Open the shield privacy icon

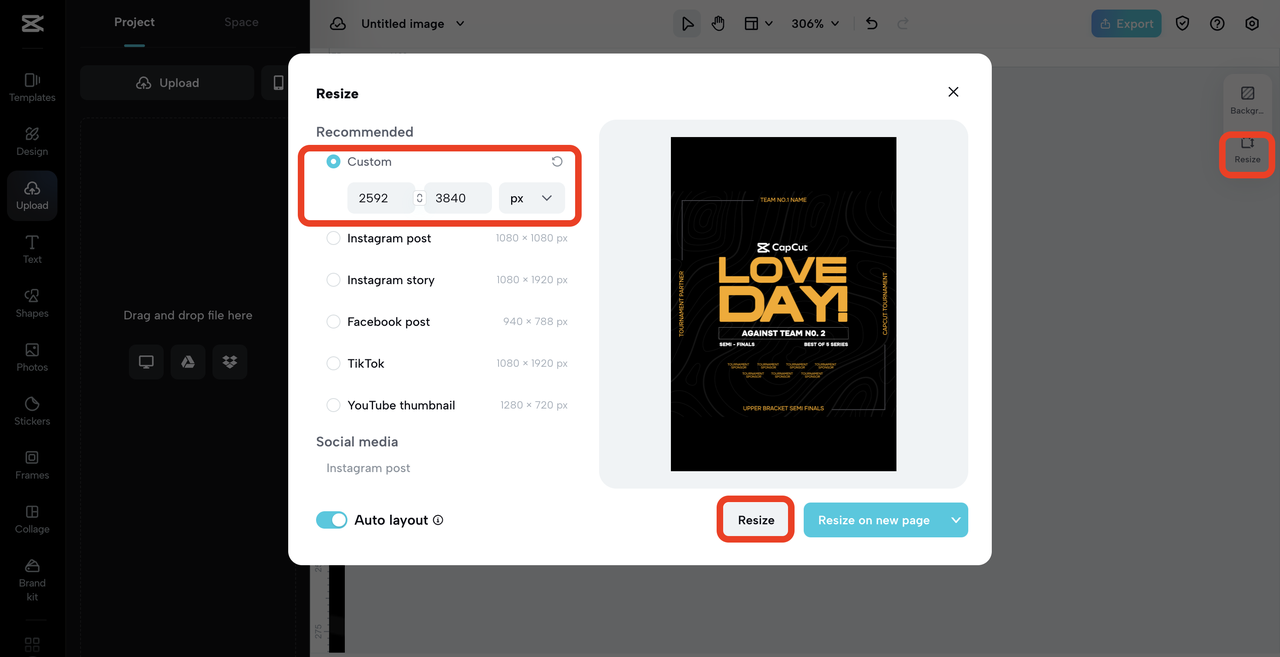coord(1183,24)
